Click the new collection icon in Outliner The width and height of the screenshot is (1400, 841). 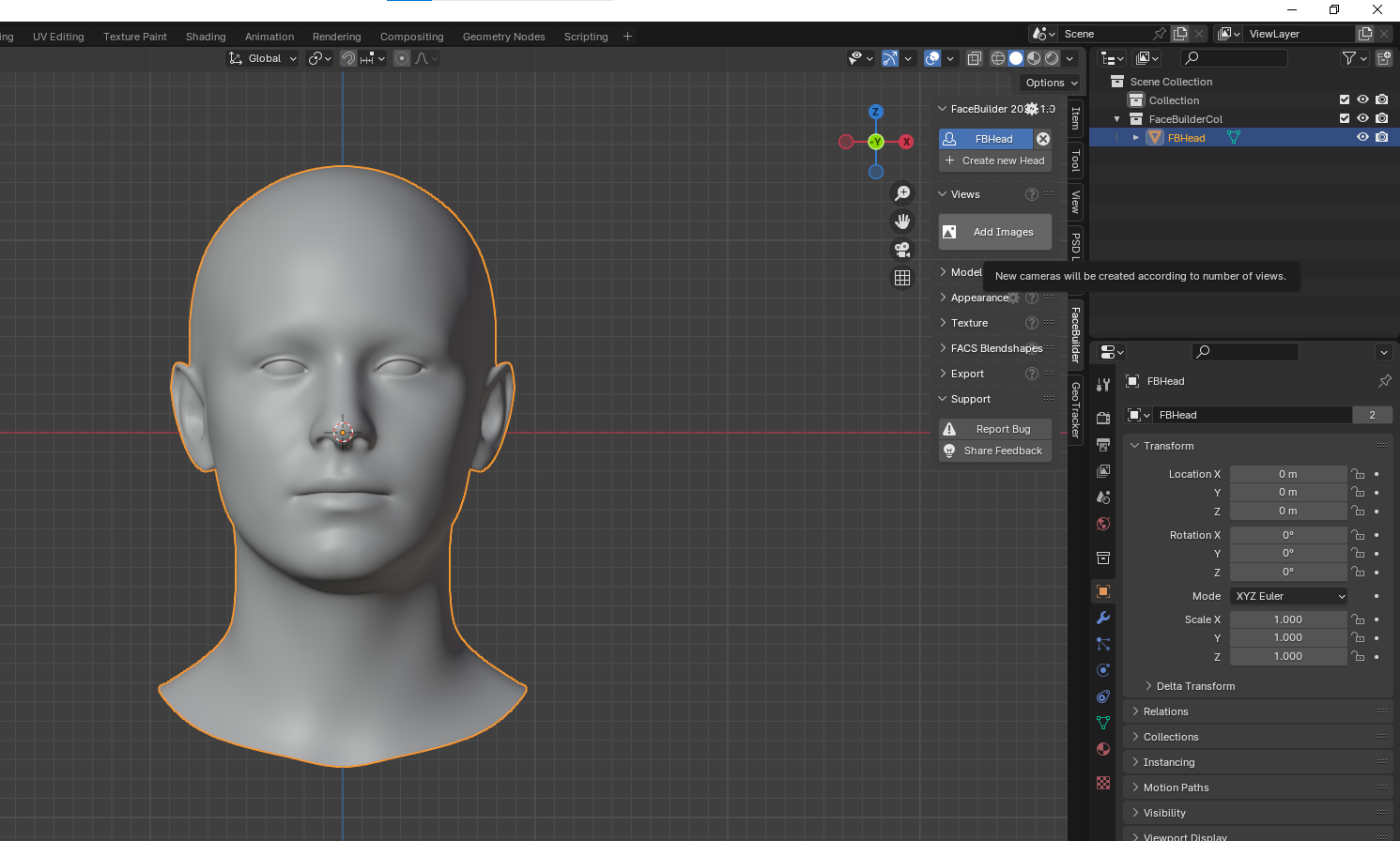[x=1383, y=58]
